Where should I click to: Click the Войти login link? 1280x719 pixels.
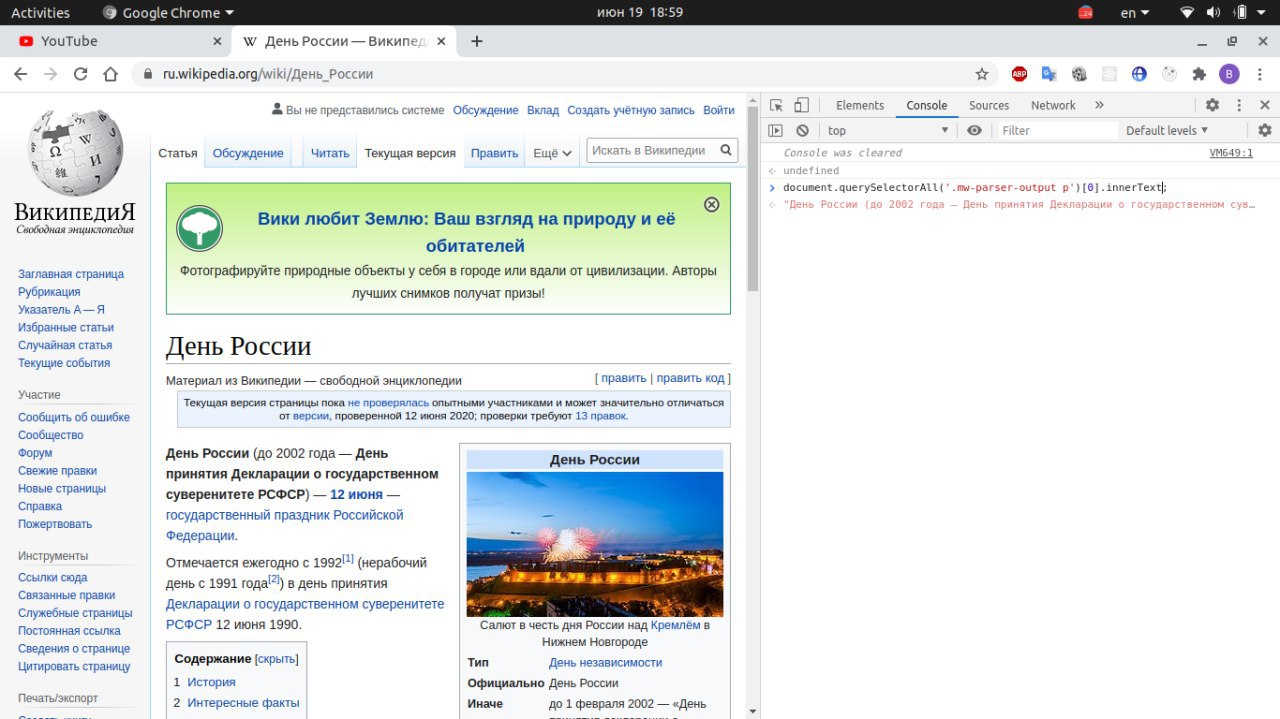point(719,111)
